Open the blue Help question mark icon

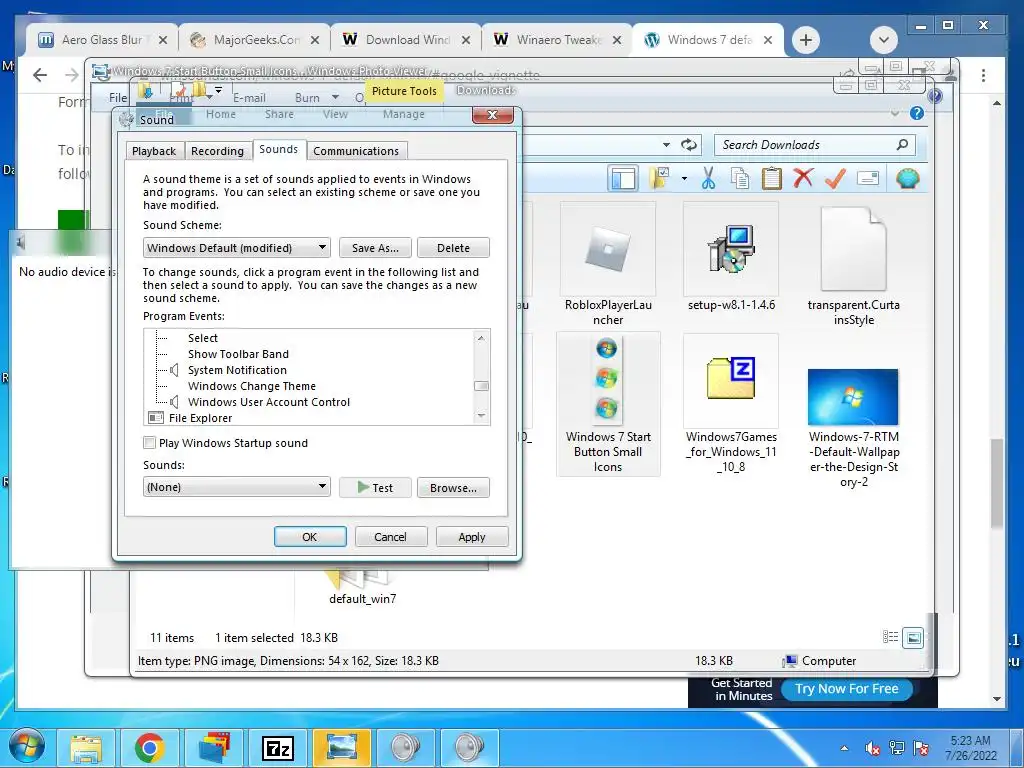tap(917, 114)
